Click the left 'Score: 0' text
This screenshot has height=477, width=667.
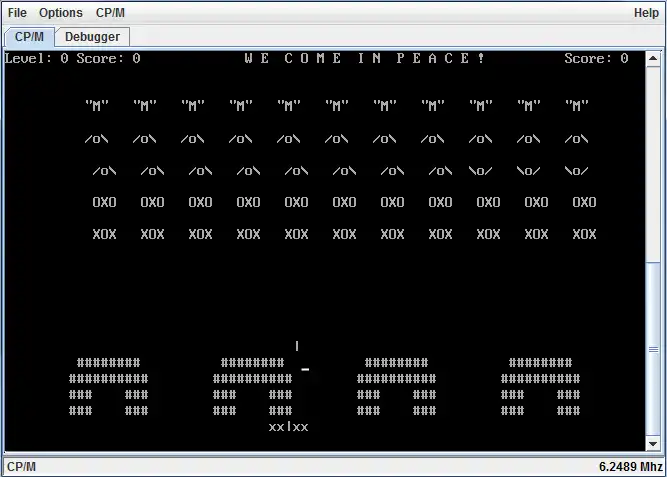(x=108, y=58)
